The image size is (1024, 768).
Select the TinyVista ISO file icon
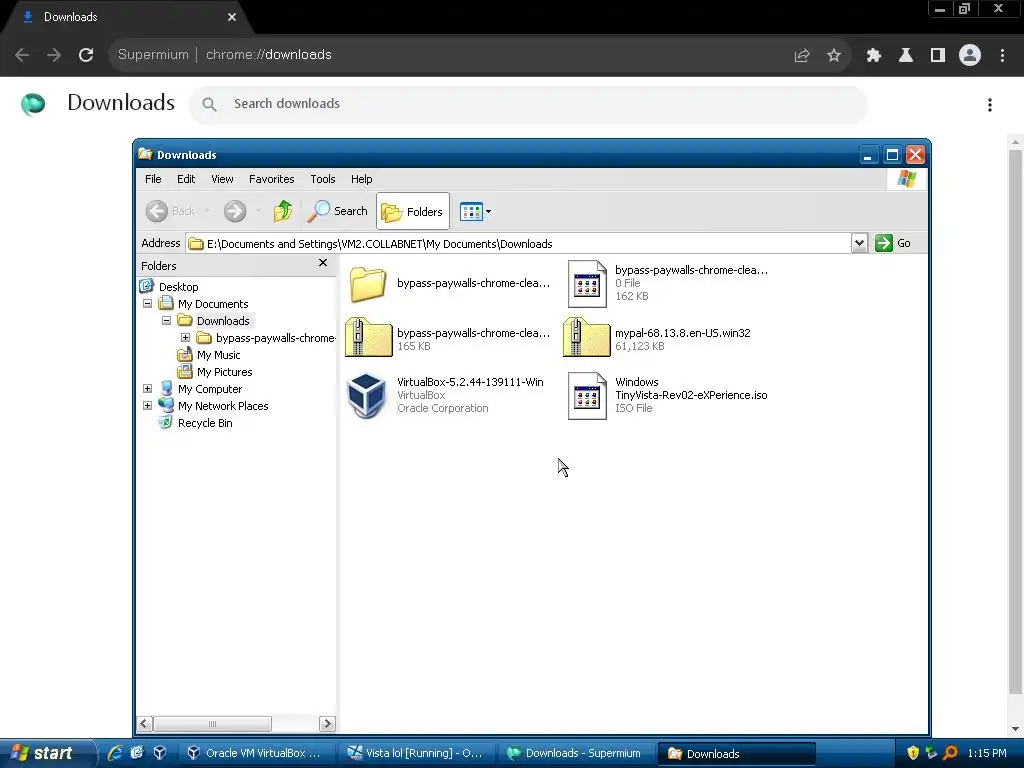(586, 396)
